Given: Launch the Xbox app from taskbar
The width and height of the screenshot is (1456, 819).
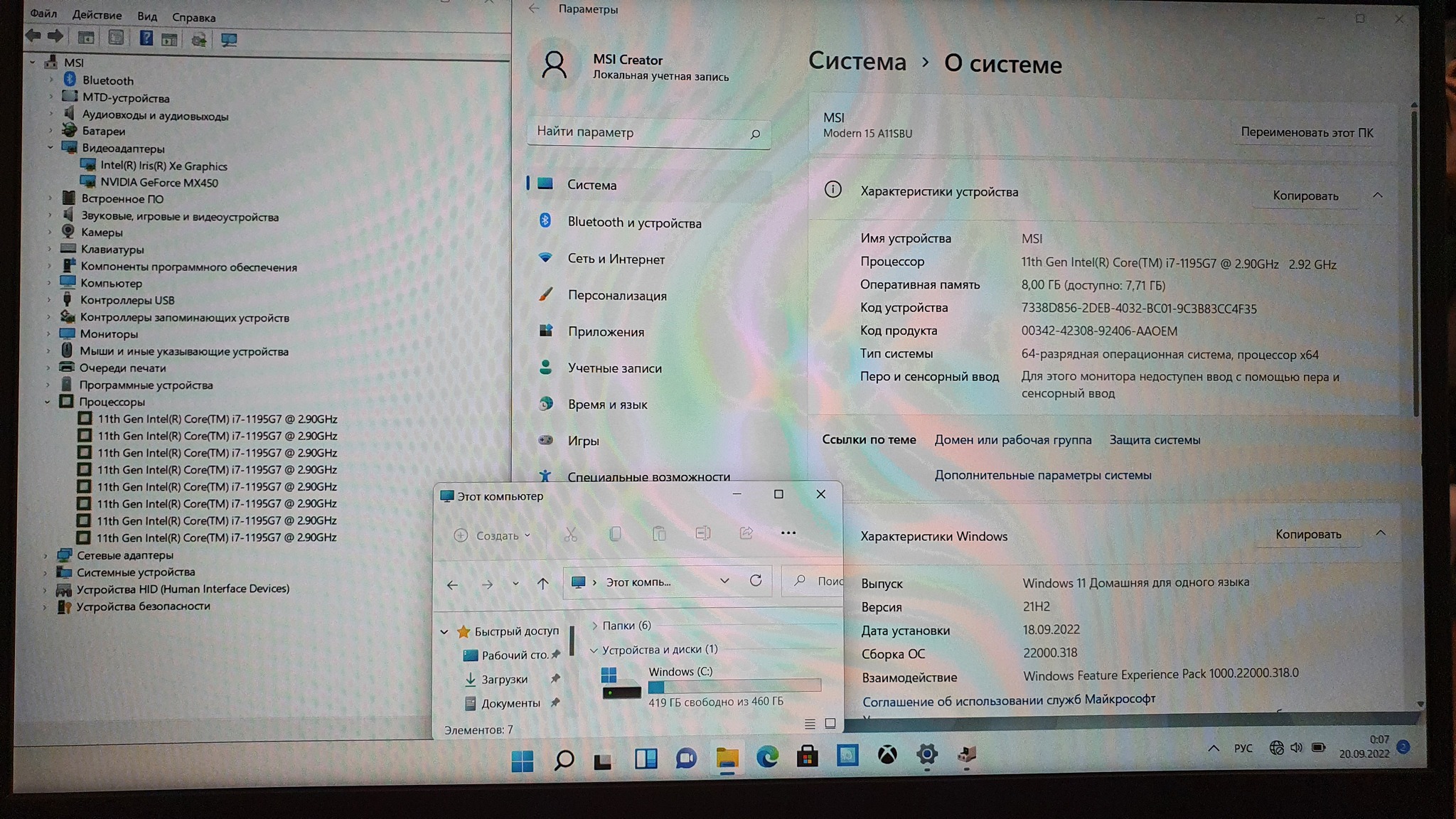Looking at the screenshot, I should 887,755.
